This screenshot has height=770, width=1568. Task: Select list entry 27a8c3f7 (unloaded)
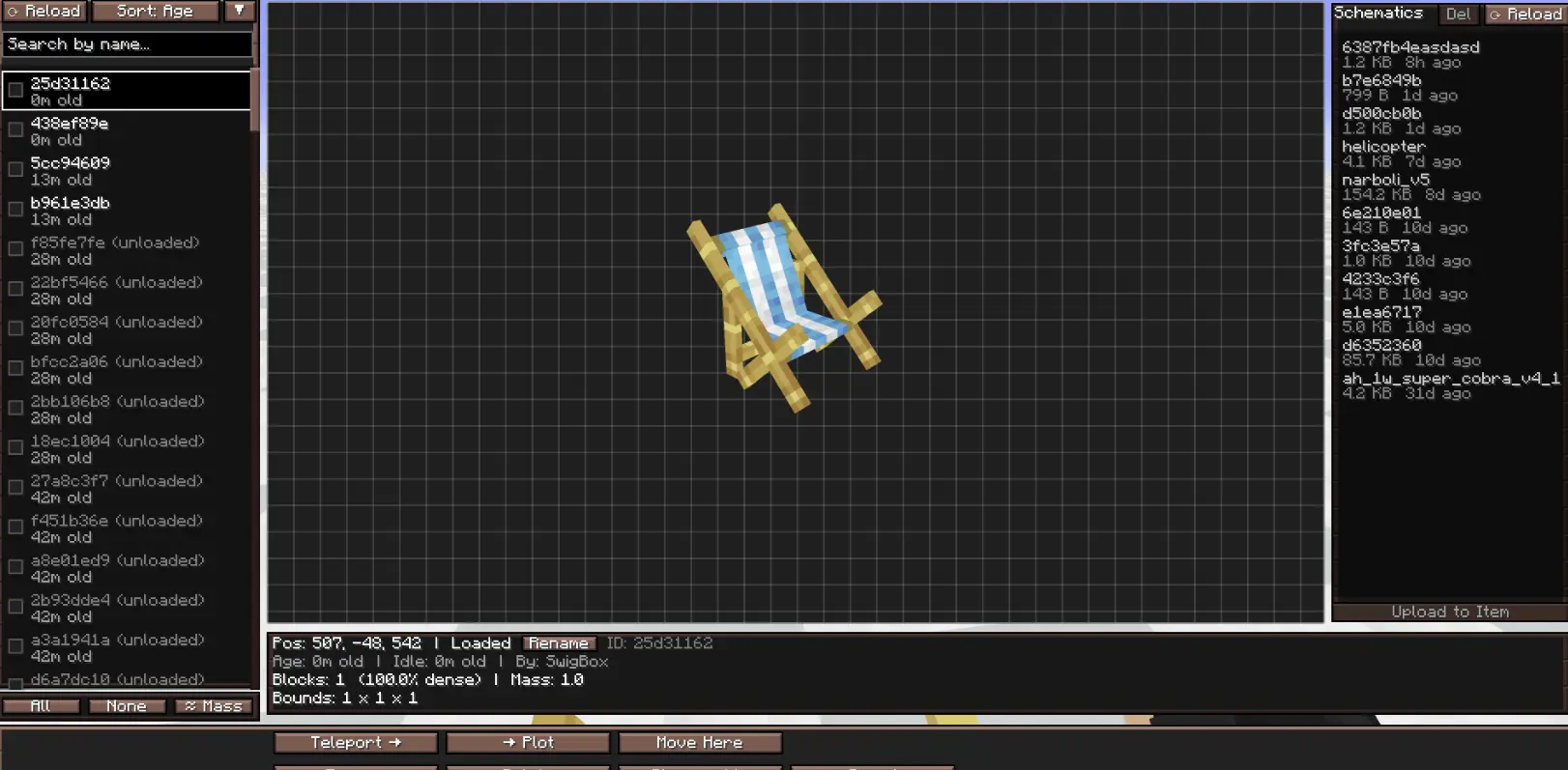pos(127,488)
